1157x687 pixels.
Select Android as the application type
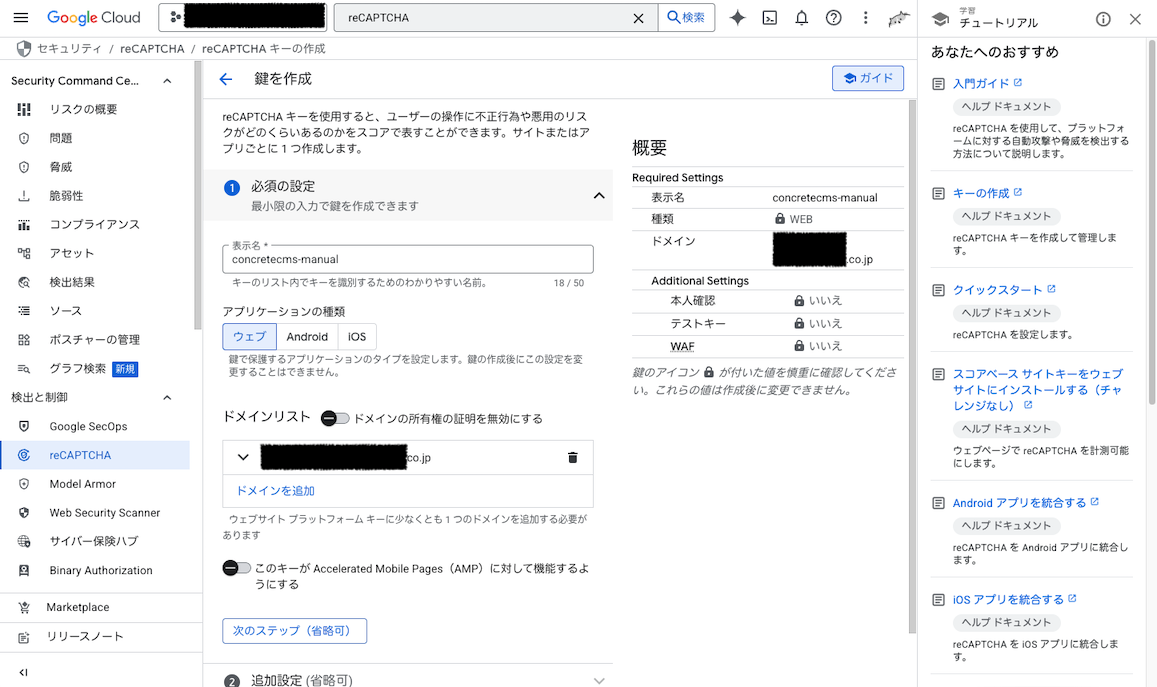[307, 337]
